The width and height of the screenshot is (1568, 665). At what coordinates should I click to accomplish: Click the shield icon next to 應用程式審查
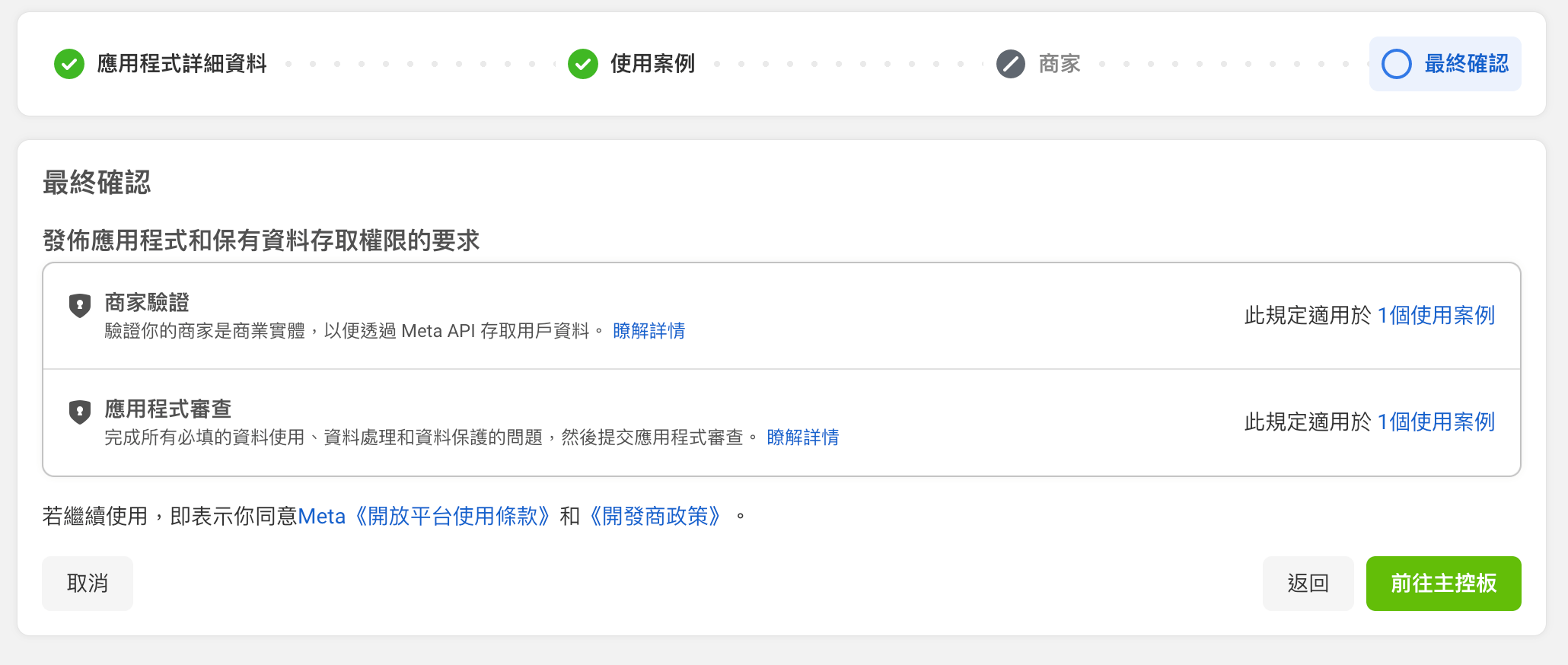click(x=80, y=412)
